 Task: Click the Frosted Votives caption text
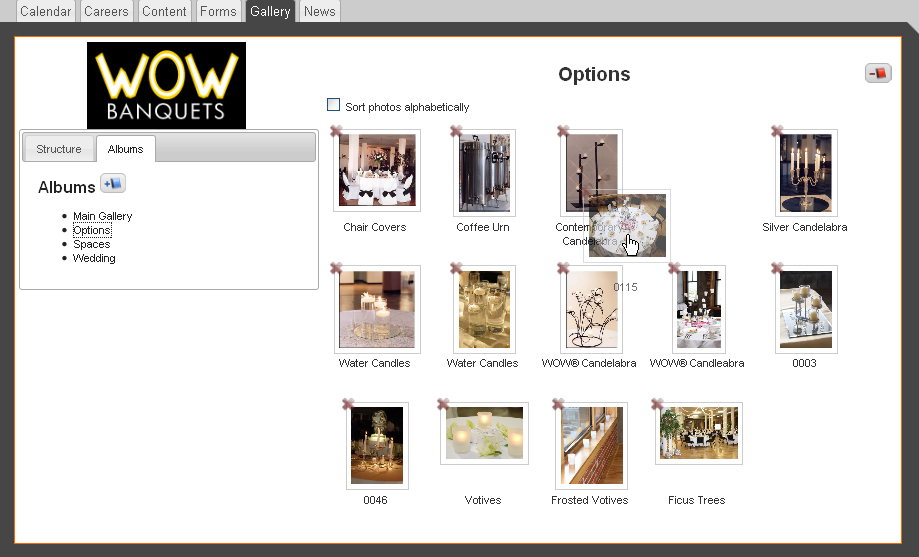[x=590, y=500]
